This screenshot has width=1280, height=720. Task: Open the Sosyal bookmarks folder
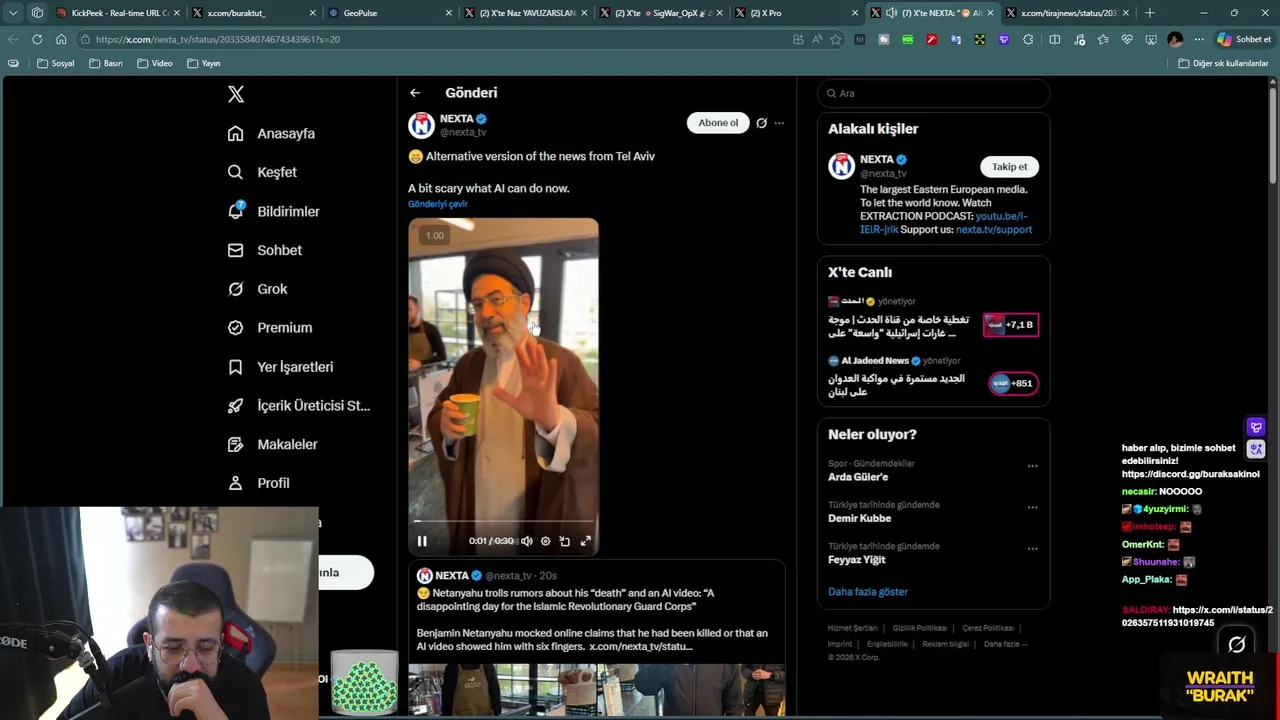coord(56,63)
